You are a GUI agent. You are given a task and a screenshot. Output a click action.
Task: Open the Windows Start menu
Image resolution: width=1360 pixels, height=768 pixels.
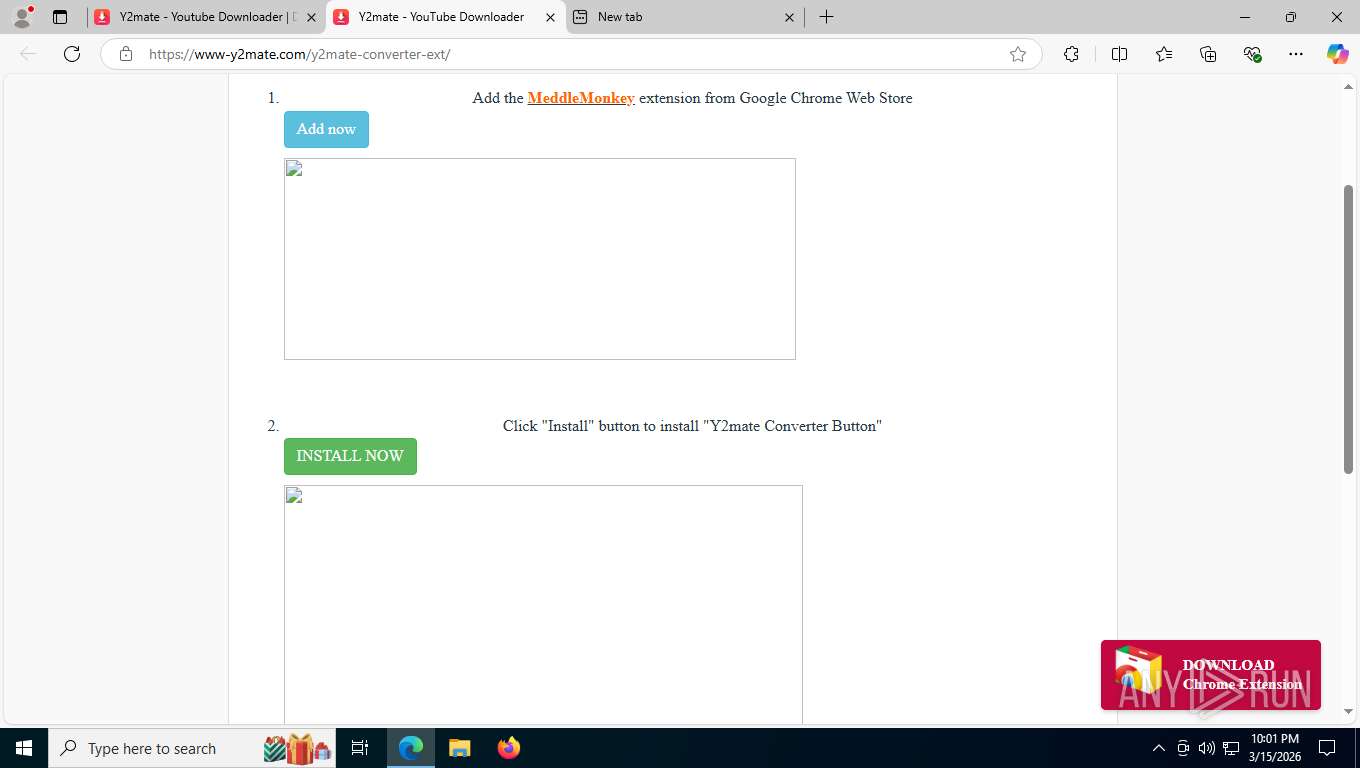point(23,748)
